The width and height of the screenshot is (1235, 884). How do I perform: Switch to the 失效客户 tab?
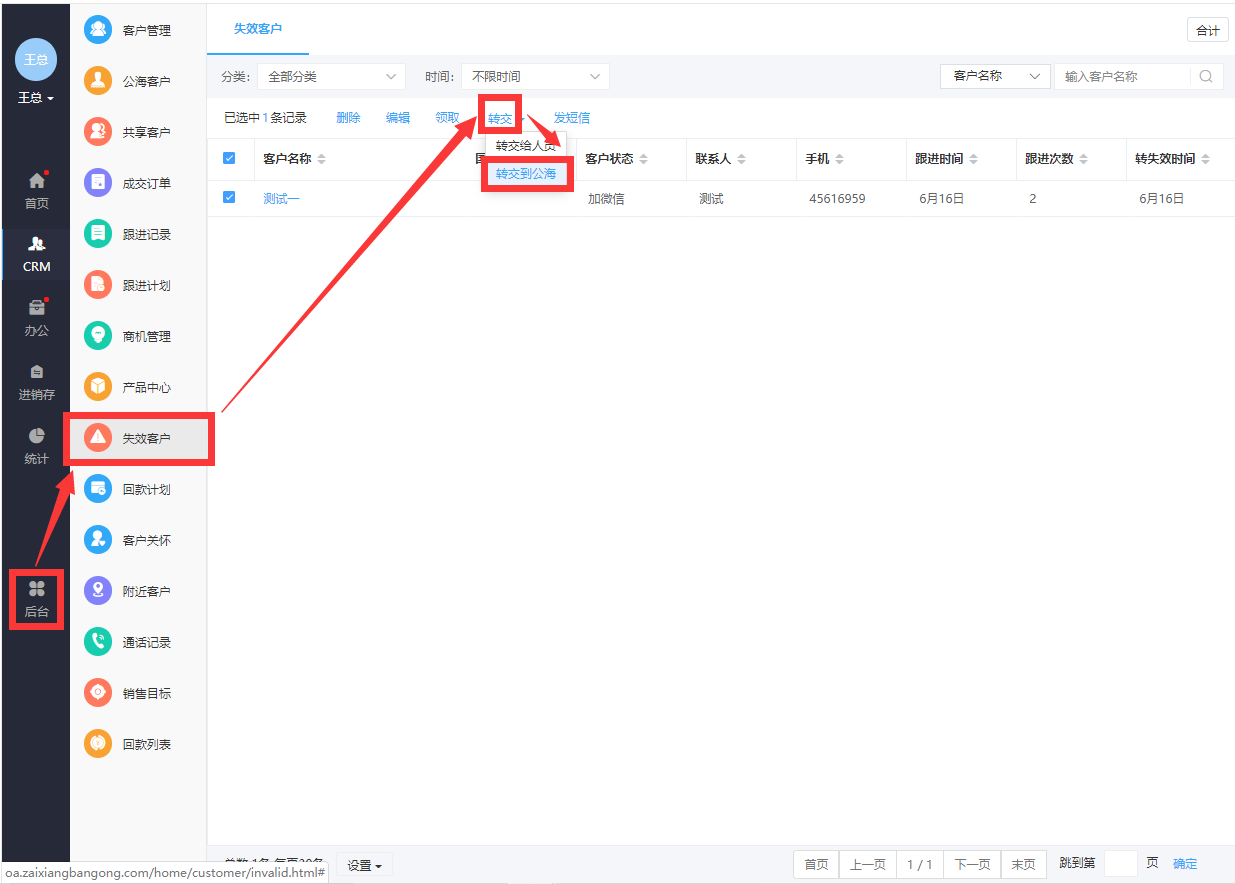pos(258,28)
